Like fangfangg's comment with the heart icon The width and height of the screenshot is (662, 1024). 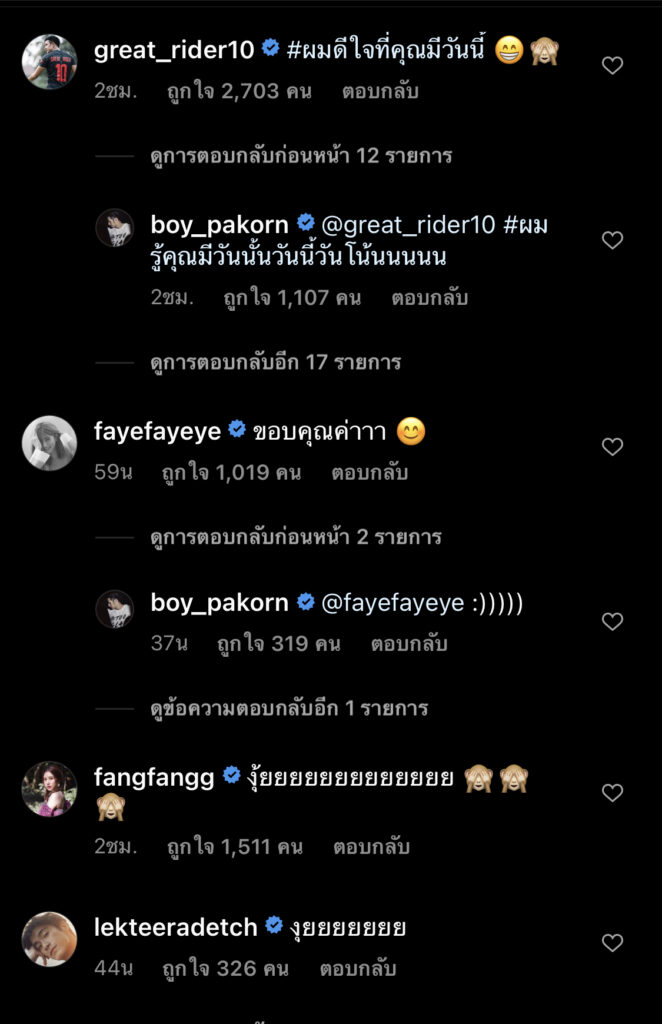[x=612, y=793]
